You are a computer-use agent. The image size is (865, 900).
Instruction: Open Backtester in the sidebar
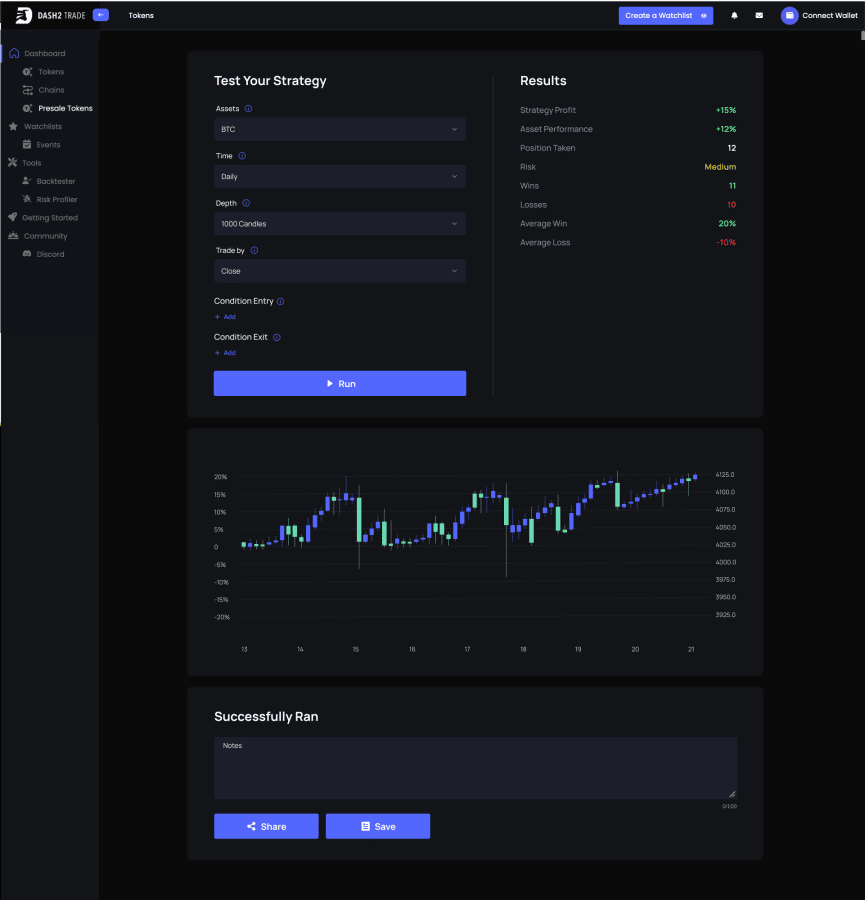pyautogui.click(x=56, y=181)
